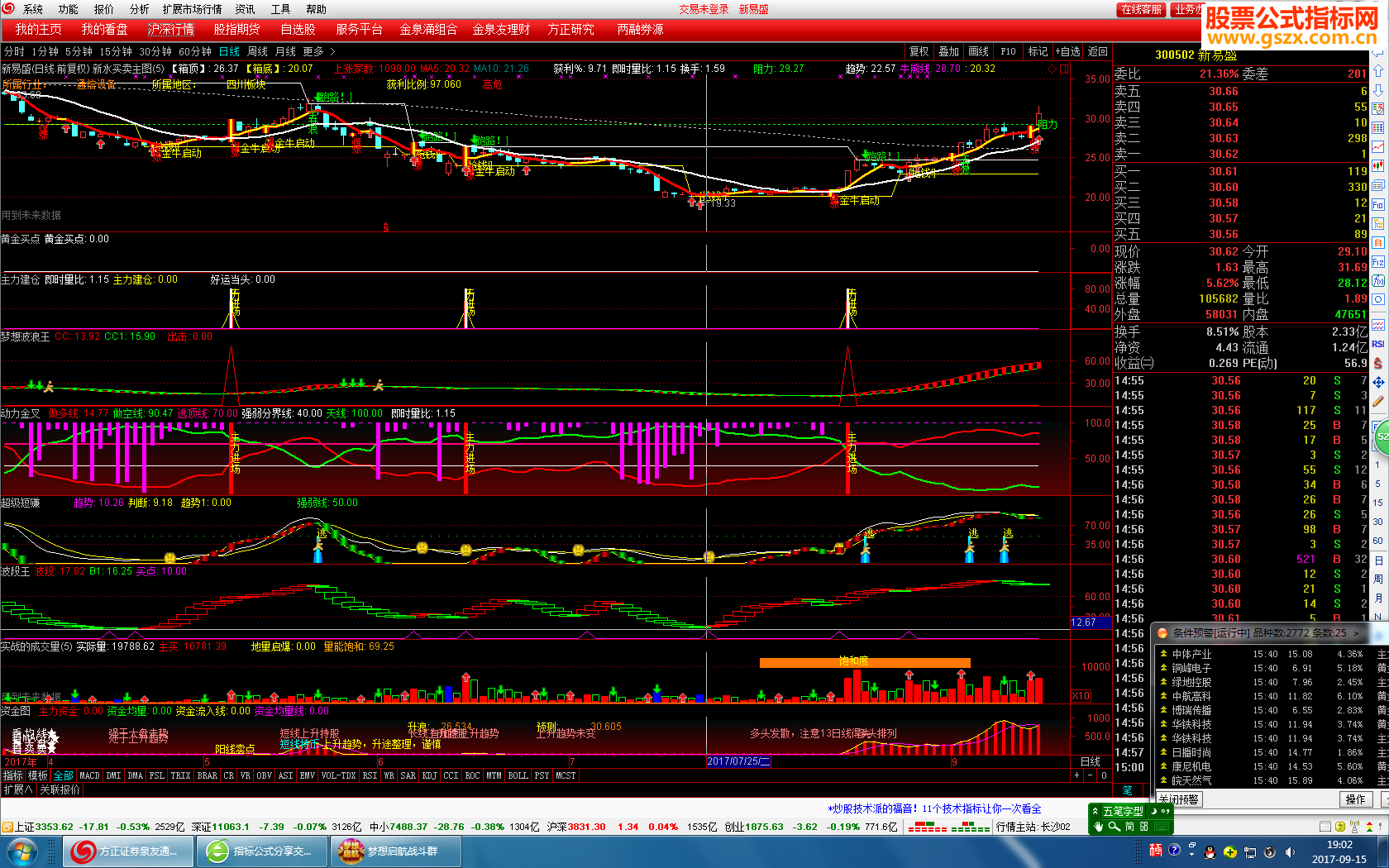The image size is (1389, 868).
Task: Click the F10 sidebar icon
Action: pyautogui.click(x=1378, y=204)
